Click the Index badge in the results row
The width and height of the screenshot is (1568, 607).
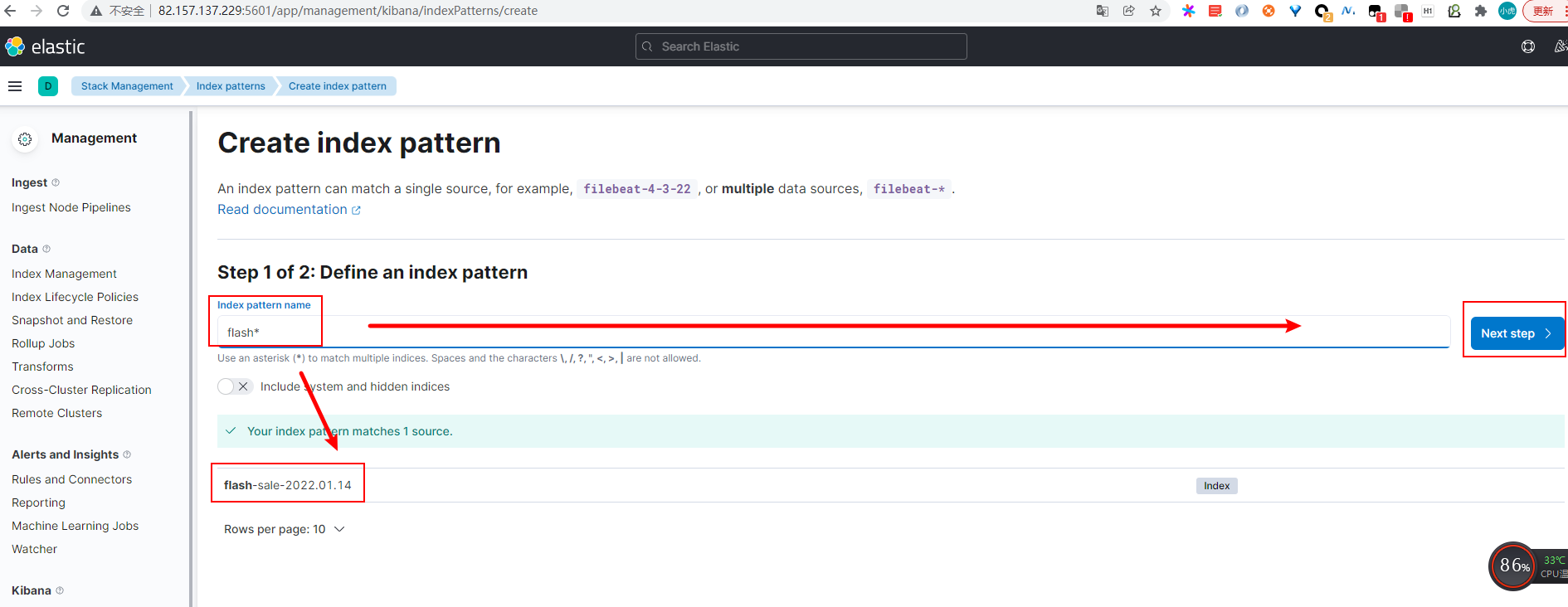click(x=1217, y=486)
